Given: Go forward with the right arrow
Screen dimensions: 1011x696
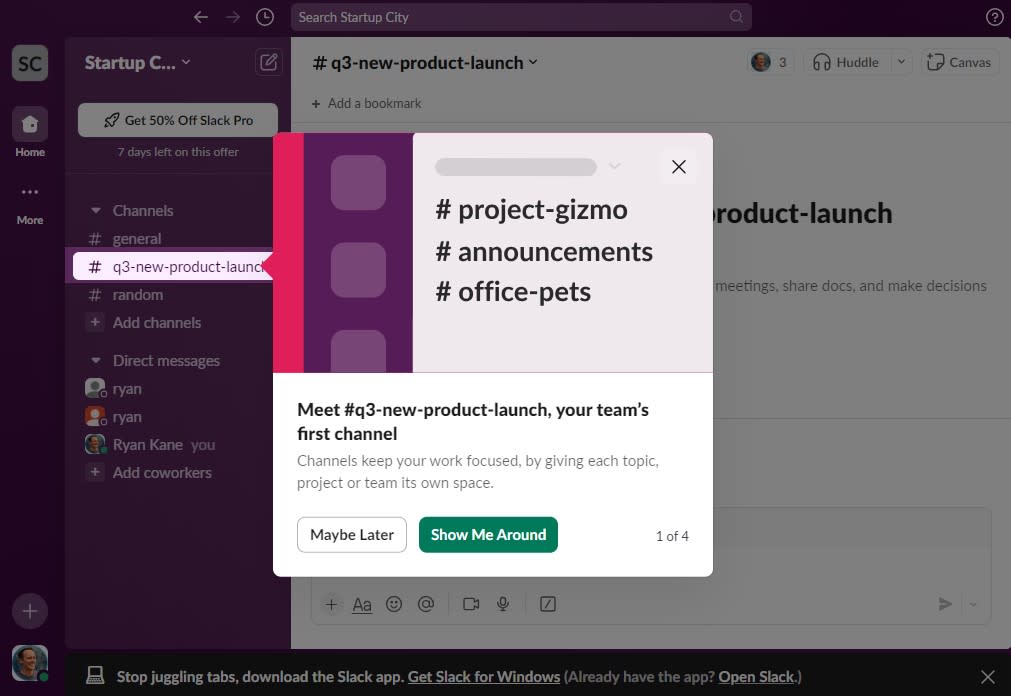Looking at the screenshot, I should [233, 17].
